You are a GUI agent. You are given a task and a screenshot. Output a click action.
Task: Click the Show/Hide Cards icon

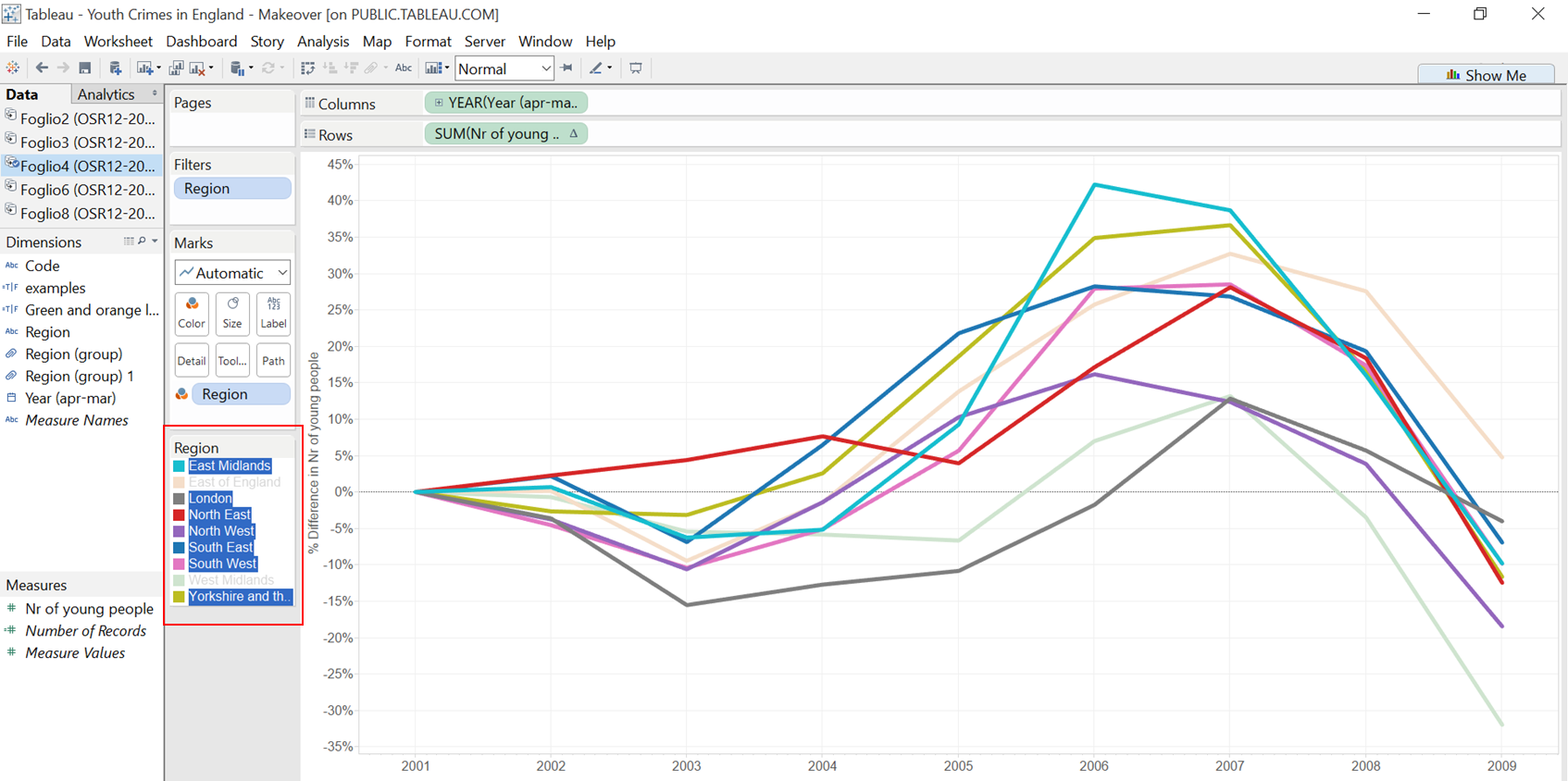tap(432, 68)
